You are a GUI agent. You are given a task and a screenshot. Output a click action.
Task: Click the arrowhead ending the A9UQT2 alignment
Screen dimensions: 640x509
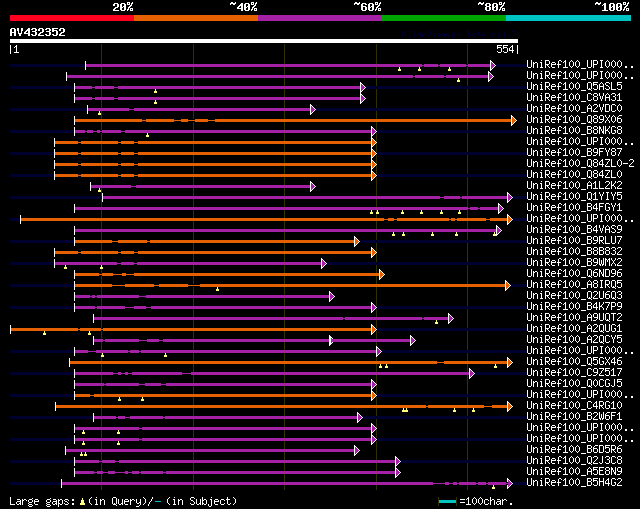pos(451,318)
